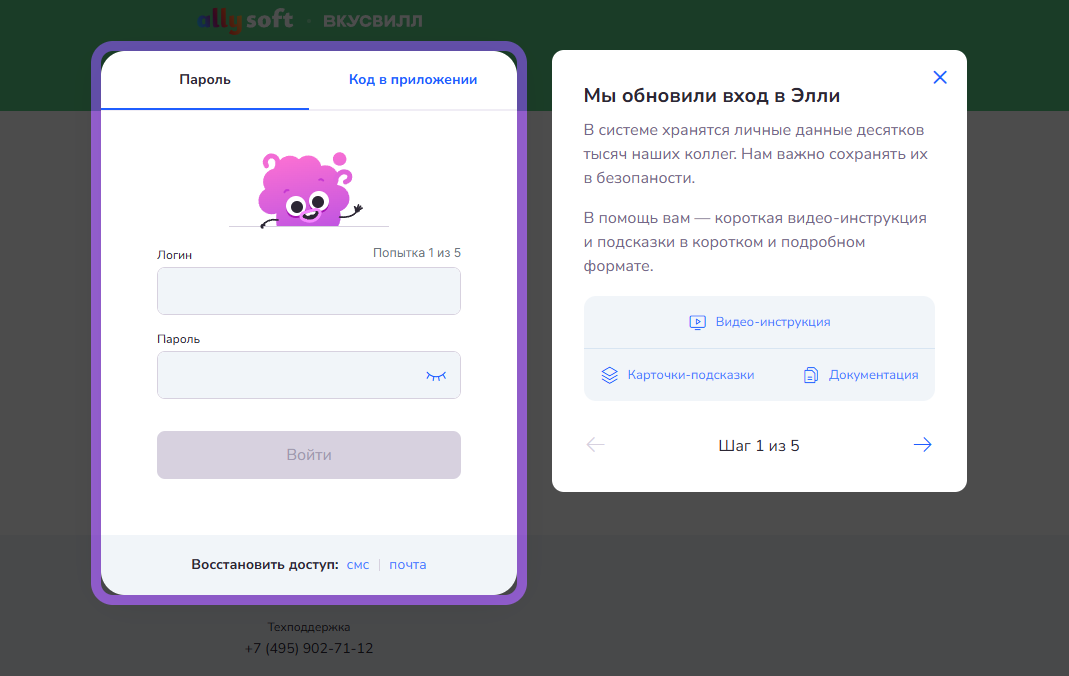Image resolution: width=1069 pixels, height=676 pixels.
Task: Restore access via почта link
Action: [x=408, y=565]
